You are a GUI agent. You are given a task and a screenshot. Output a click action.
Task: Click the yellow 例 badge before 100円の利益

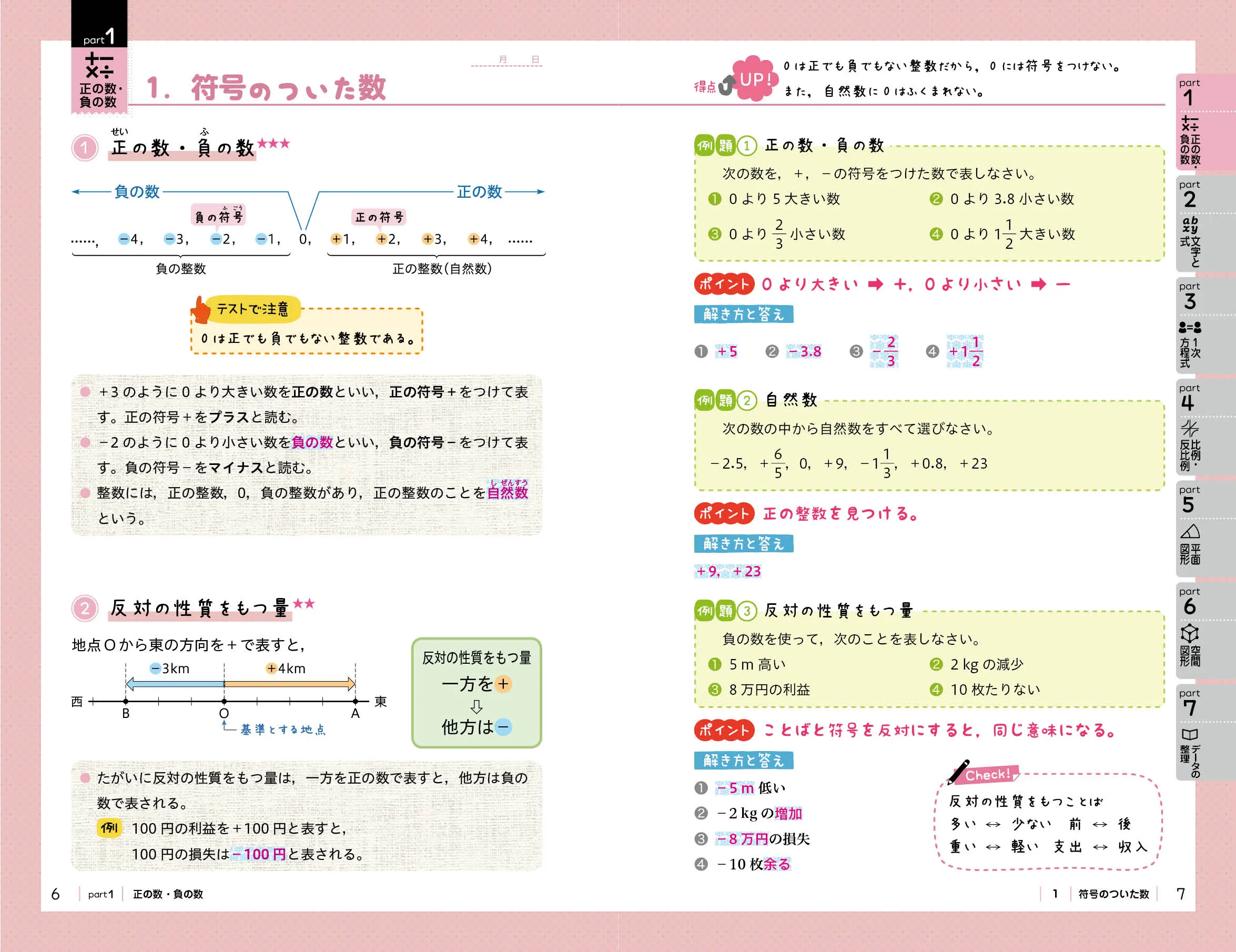coord(109,828)
